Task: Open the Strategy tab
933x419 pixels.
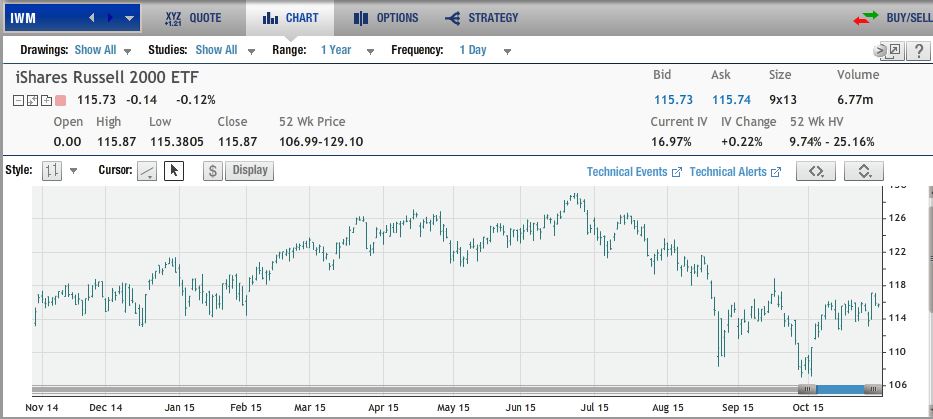Action: pyautogui.click(x=481, y=18)
